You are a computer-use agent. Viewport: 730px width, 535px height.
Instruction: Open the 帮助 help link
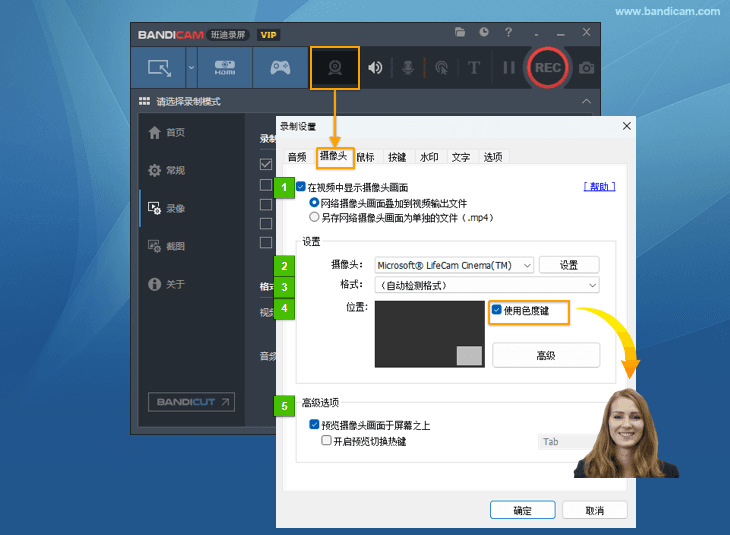pos(600,187)
